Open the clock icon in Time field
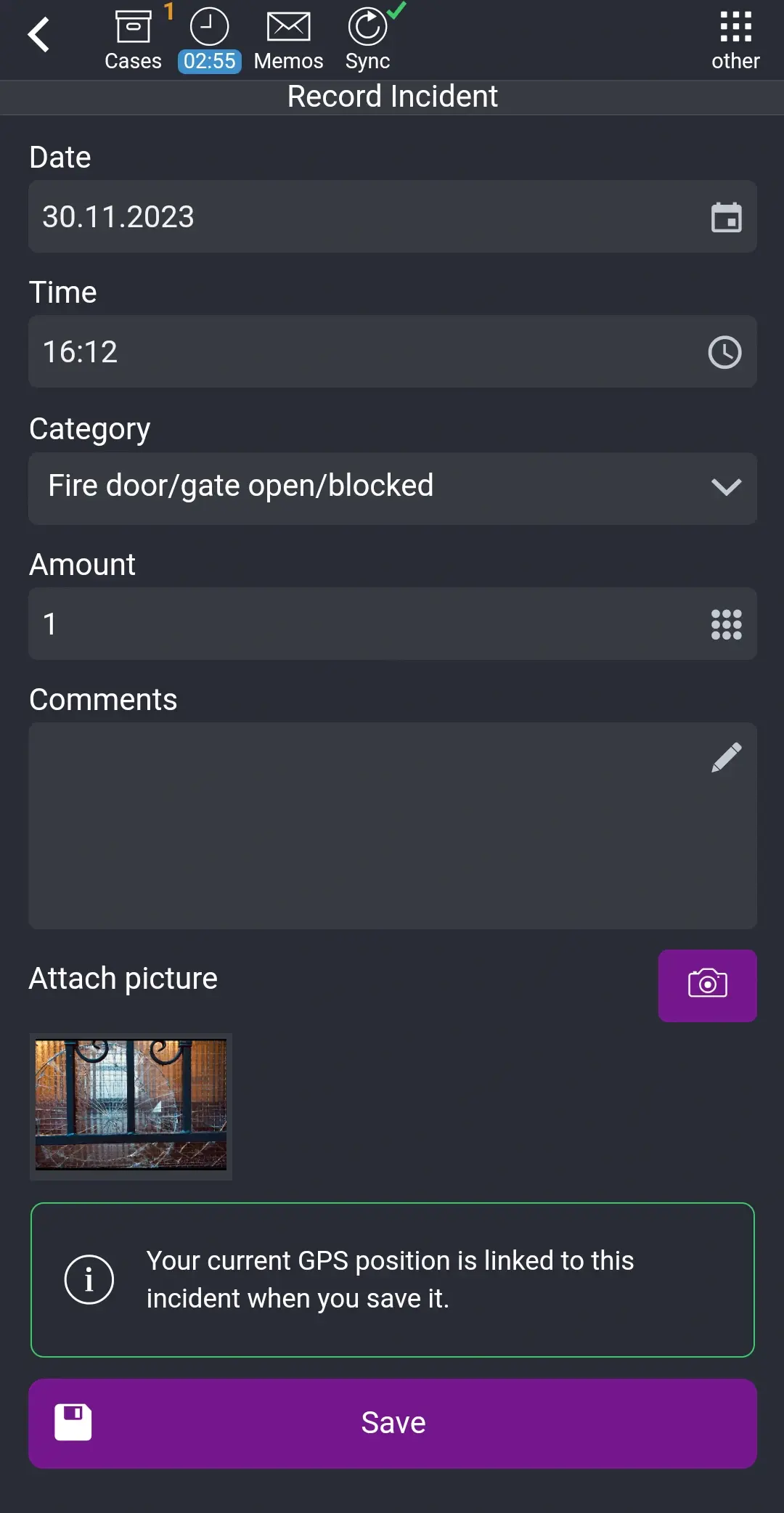Screen dimensions: 784x1513 (726, 351)
